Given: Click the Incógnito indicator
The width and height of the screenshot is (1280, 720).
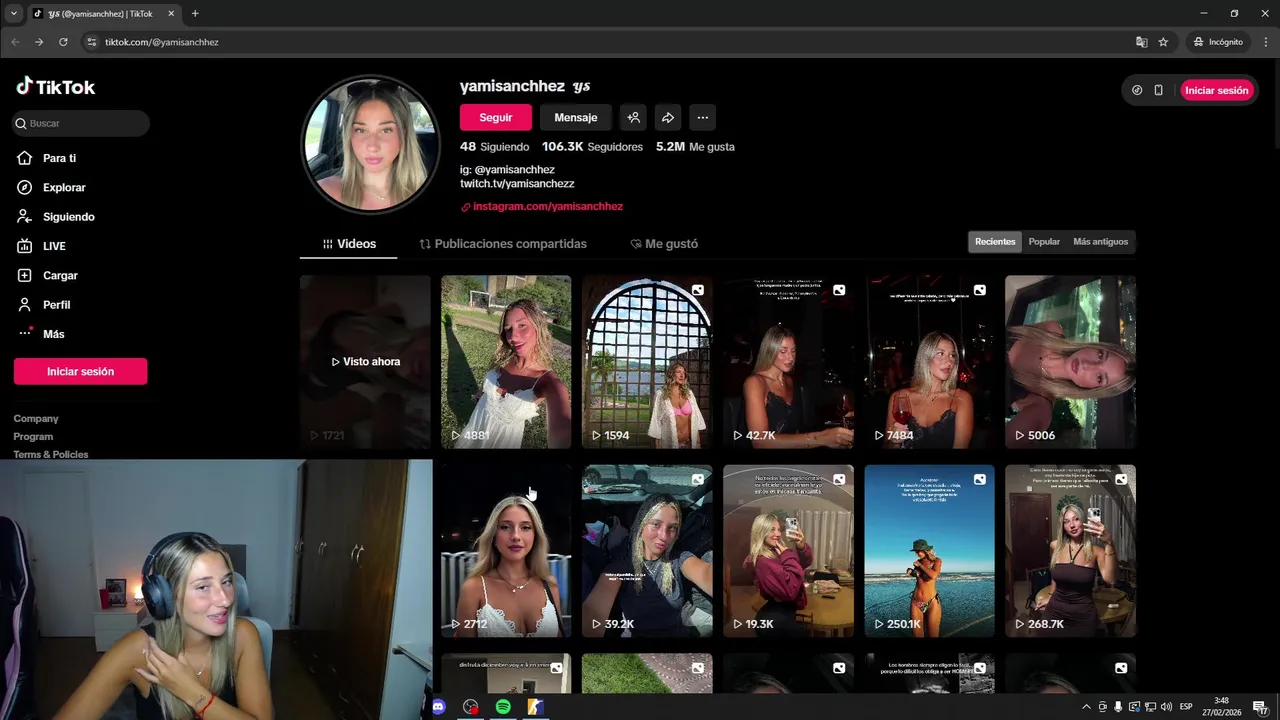Looking at the screenshot, I should 1218,42.
